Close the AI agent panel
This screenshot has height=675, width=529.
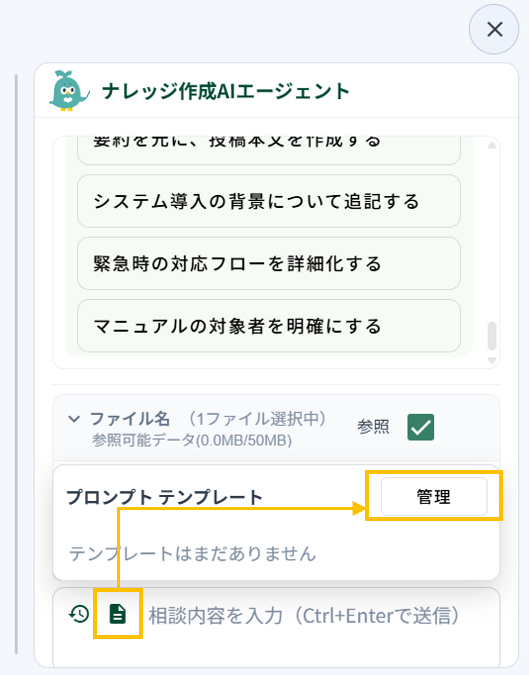[494, 30]
